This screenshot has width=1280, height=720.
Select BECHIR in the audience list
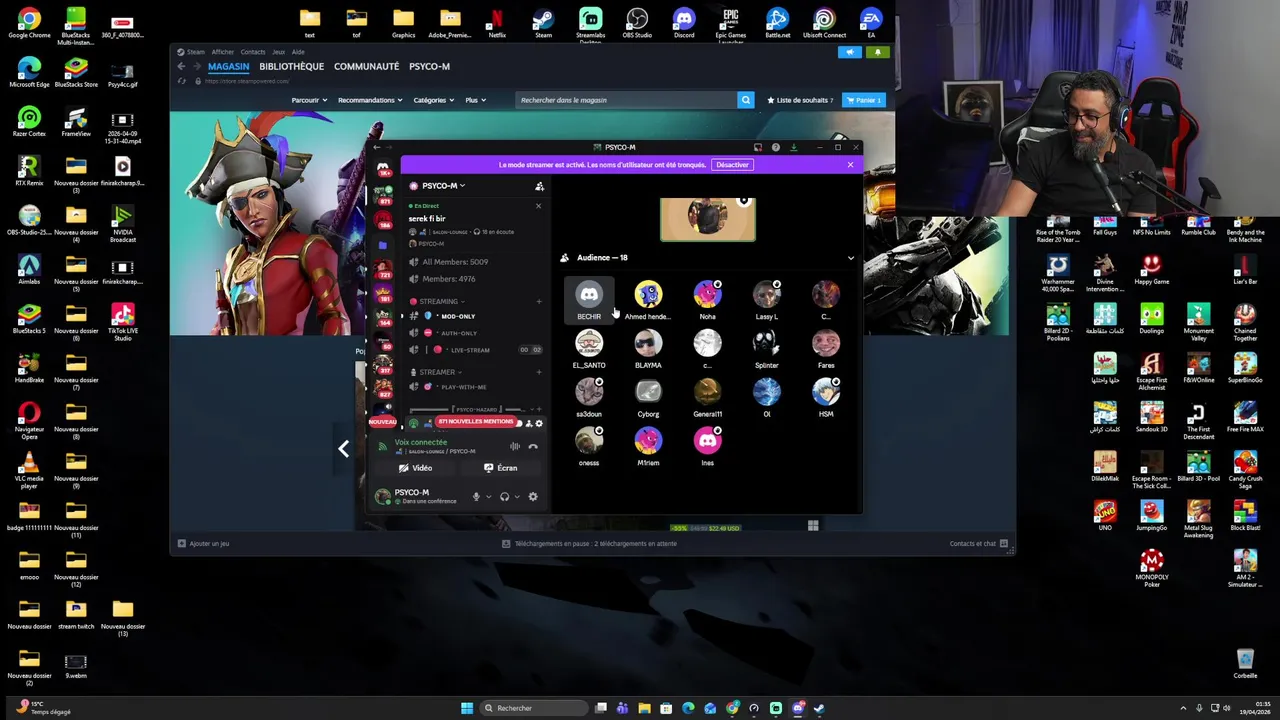pos(589,301)
